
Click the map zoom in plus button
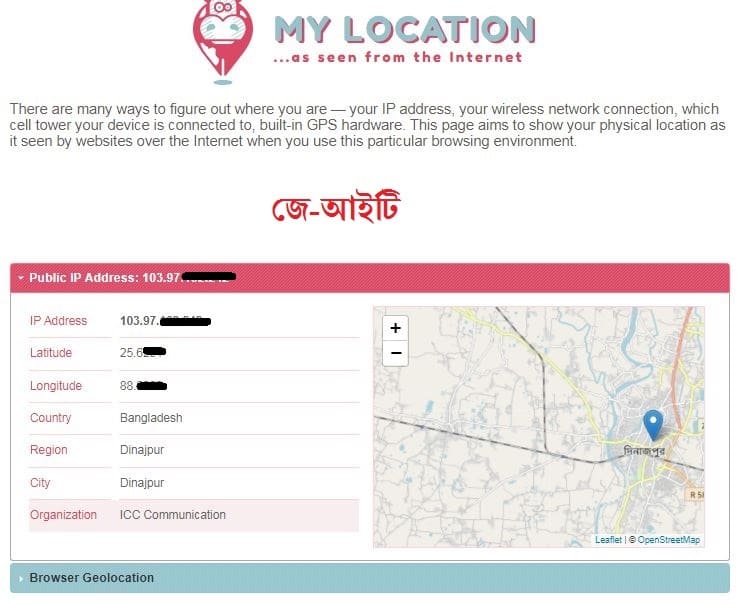396,328
